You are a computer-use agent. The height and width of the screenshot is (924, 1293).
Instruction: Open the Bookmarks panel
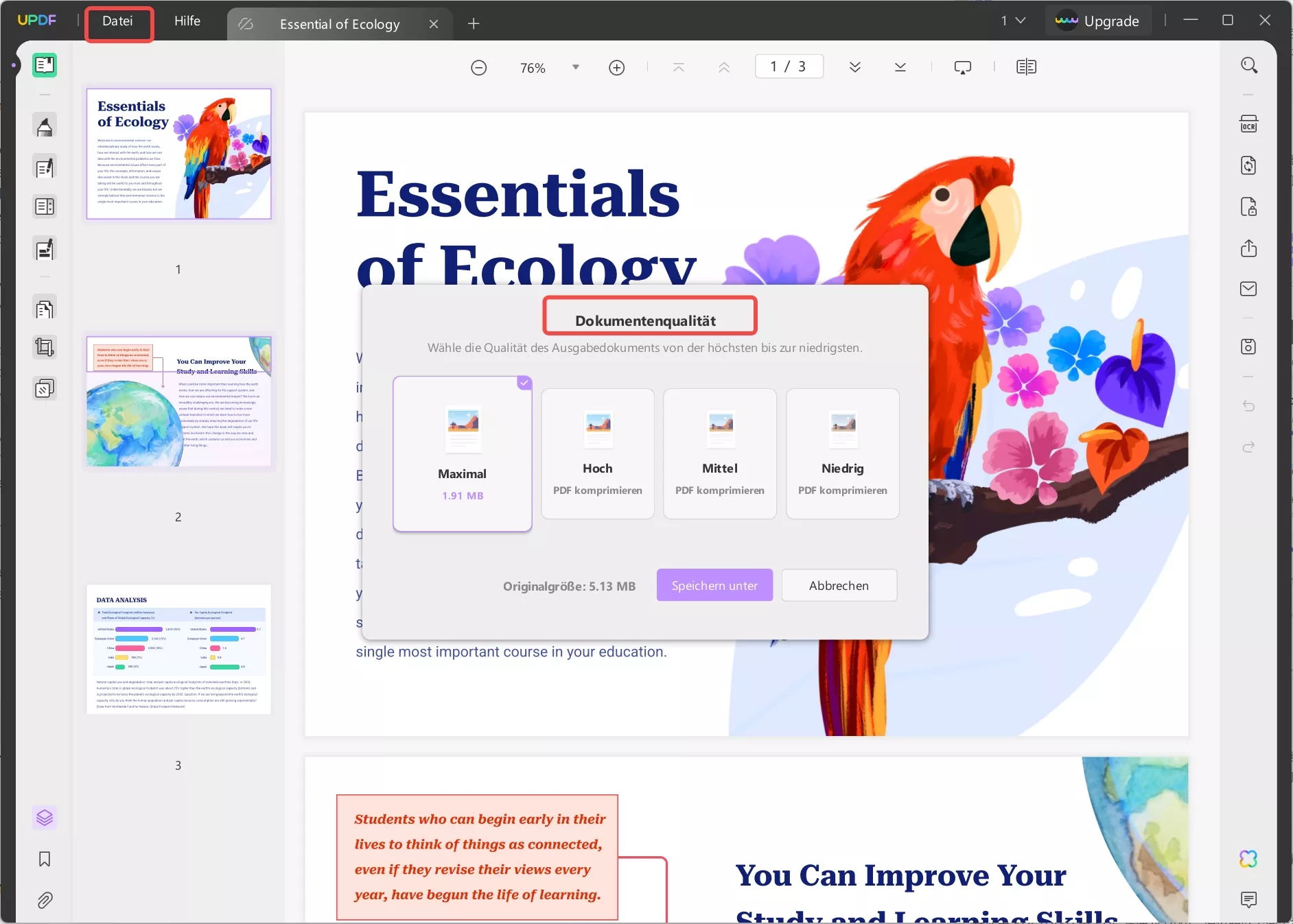point(45,859)
